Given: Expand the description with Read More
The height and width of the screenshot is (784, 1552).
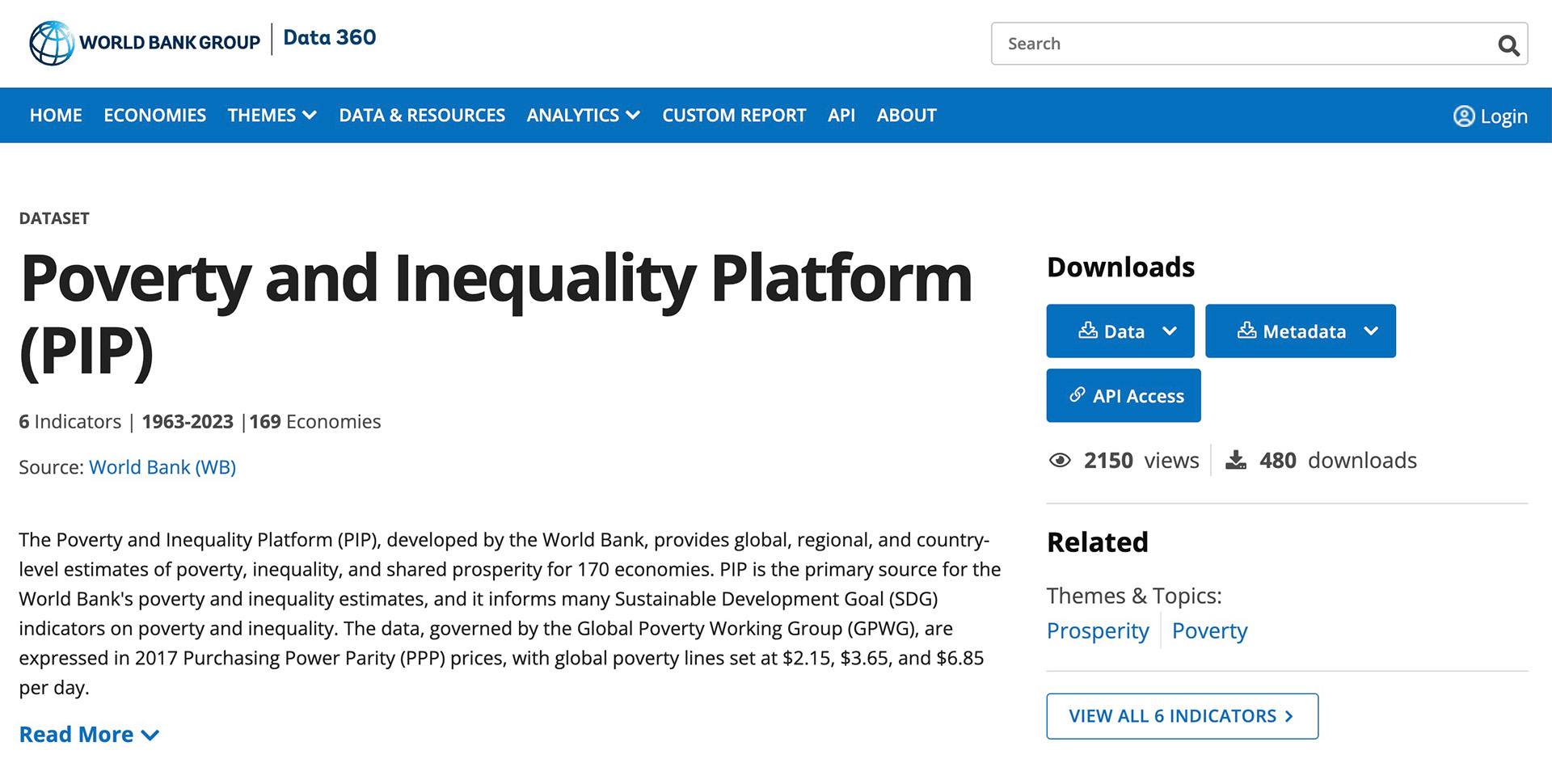Looking at the screenshot, I should (x=89, y=735).
